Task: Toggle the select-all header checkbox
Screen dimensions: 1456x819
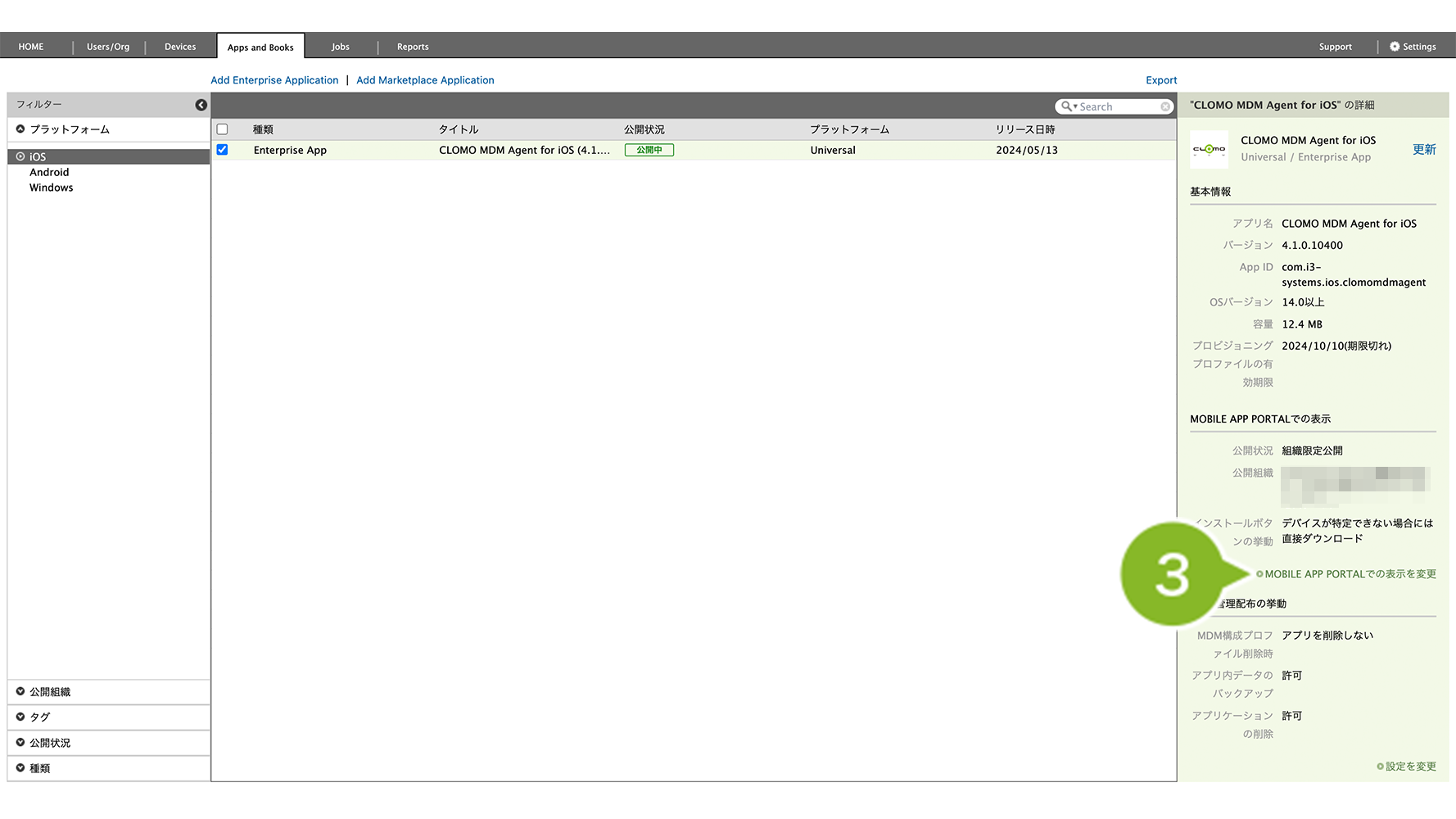Action: click(222, 129)
